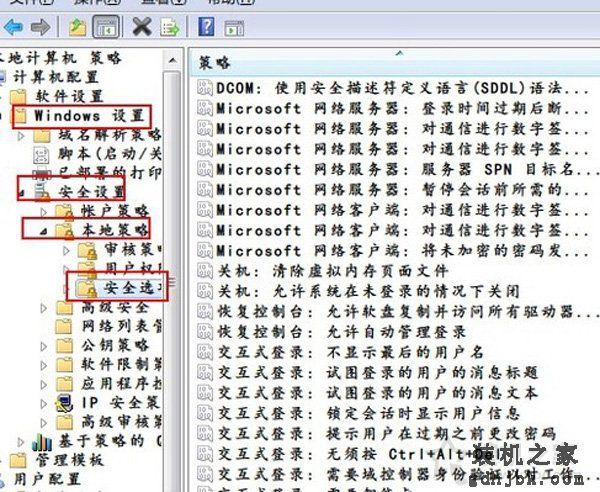Click the Forward arrow toolbar icon

pos(40,28)
